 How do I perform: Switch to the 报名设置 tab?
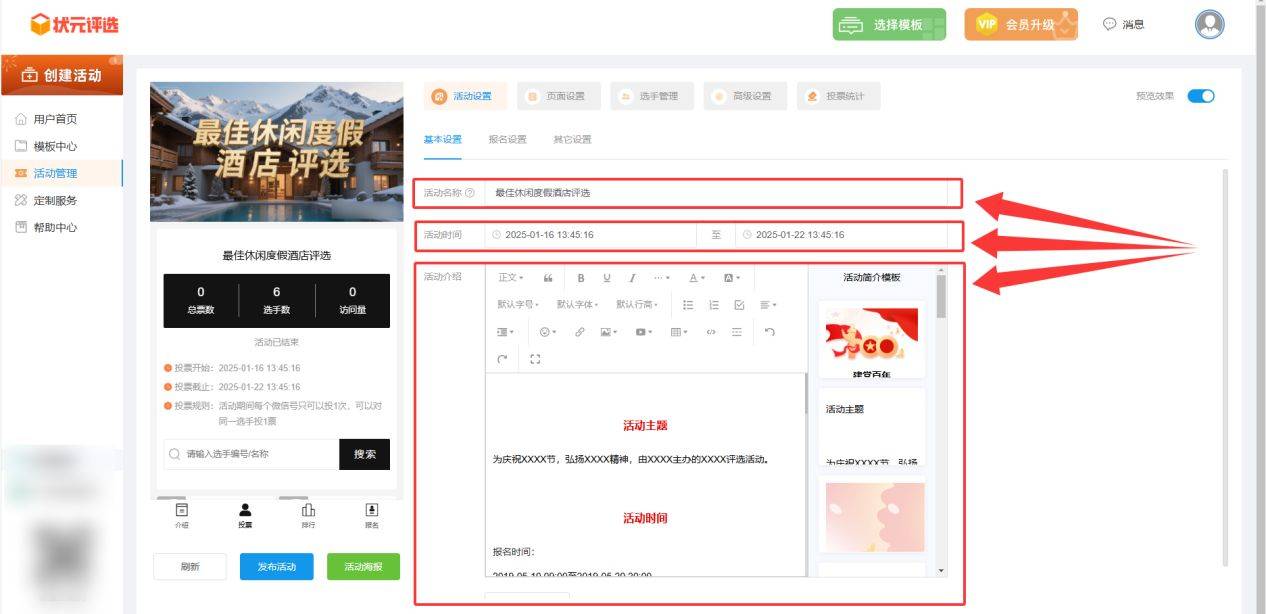[507, 140]
